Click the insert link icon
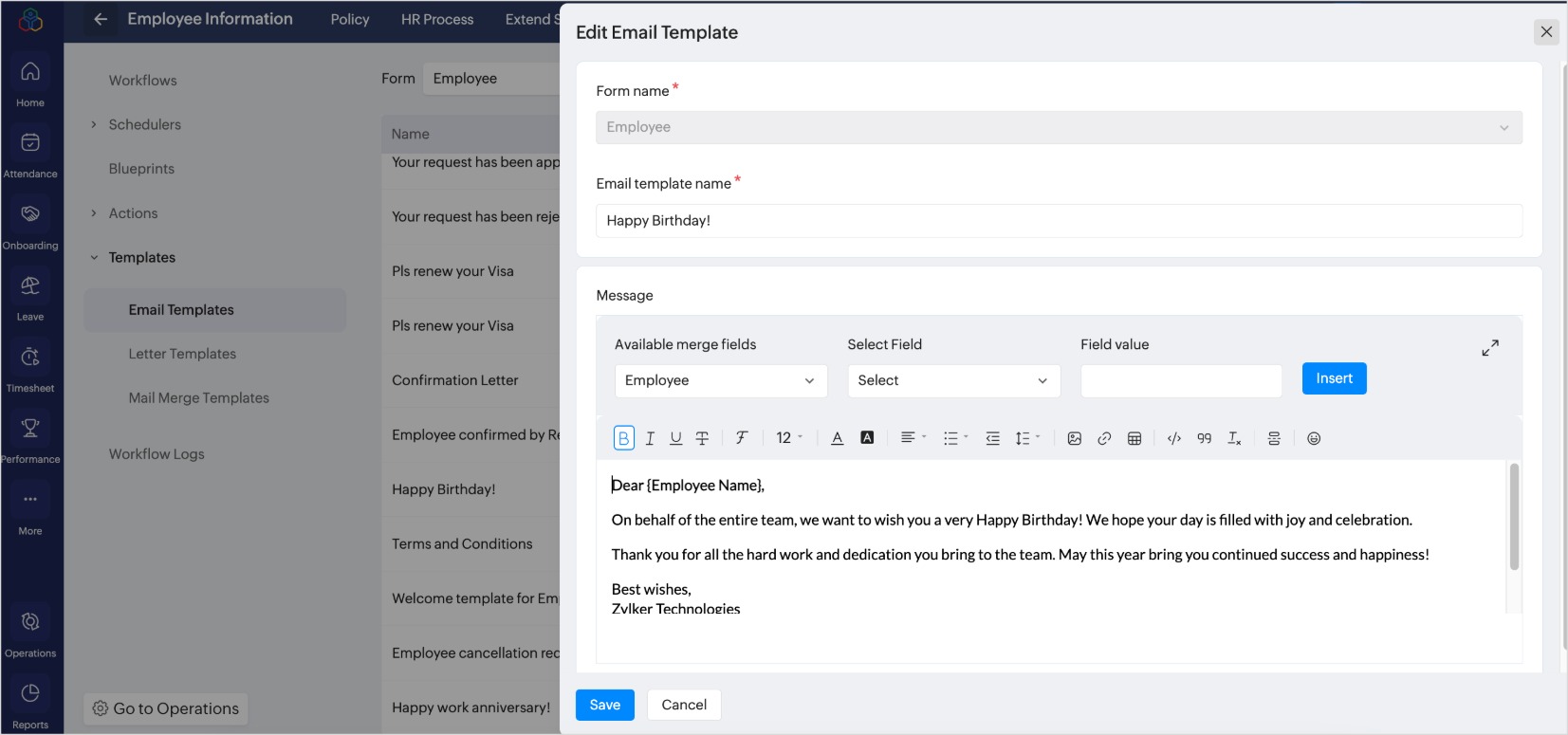The height and width of the screenshot is (735, 1568). click(1104, 438)
